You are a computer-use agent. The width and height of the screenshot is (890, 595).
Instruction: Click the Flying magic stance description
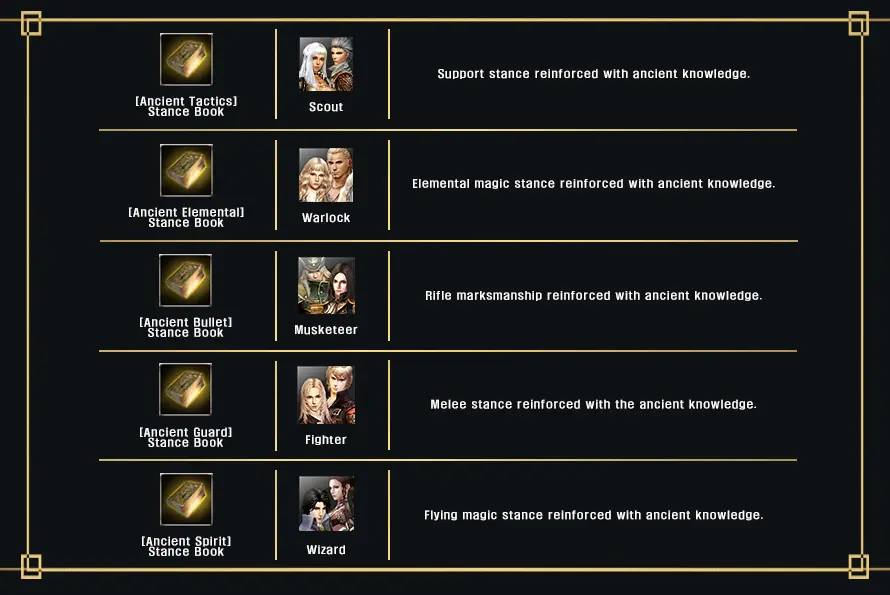click(593, 515)
